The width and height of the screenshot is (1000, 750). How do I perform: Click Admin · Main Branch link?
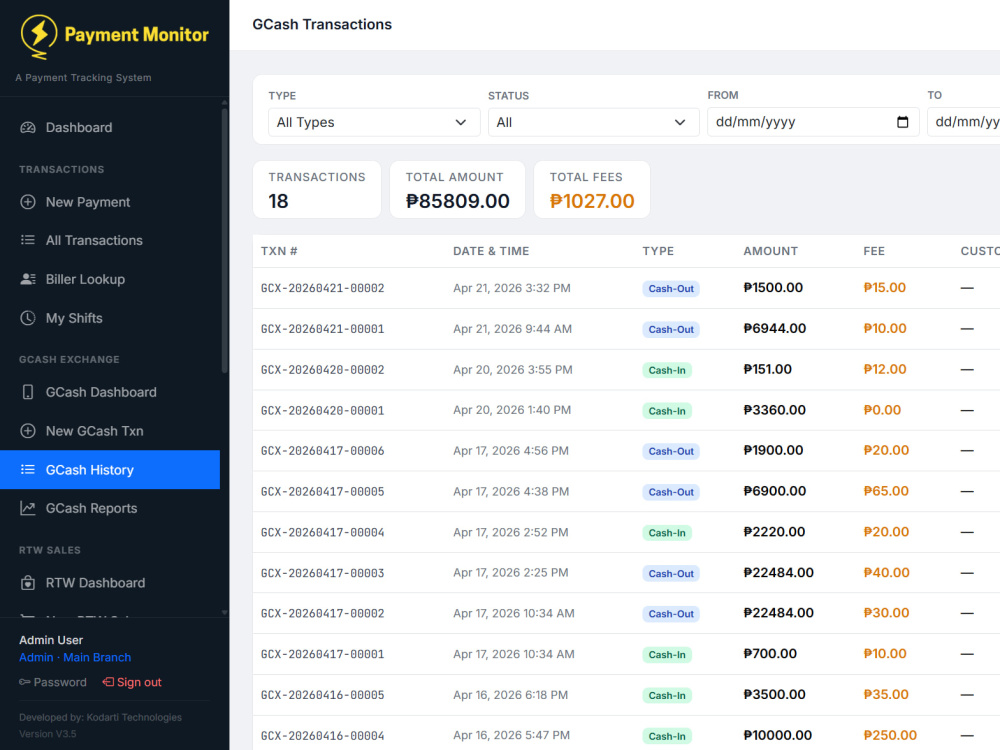pos(75,658)
